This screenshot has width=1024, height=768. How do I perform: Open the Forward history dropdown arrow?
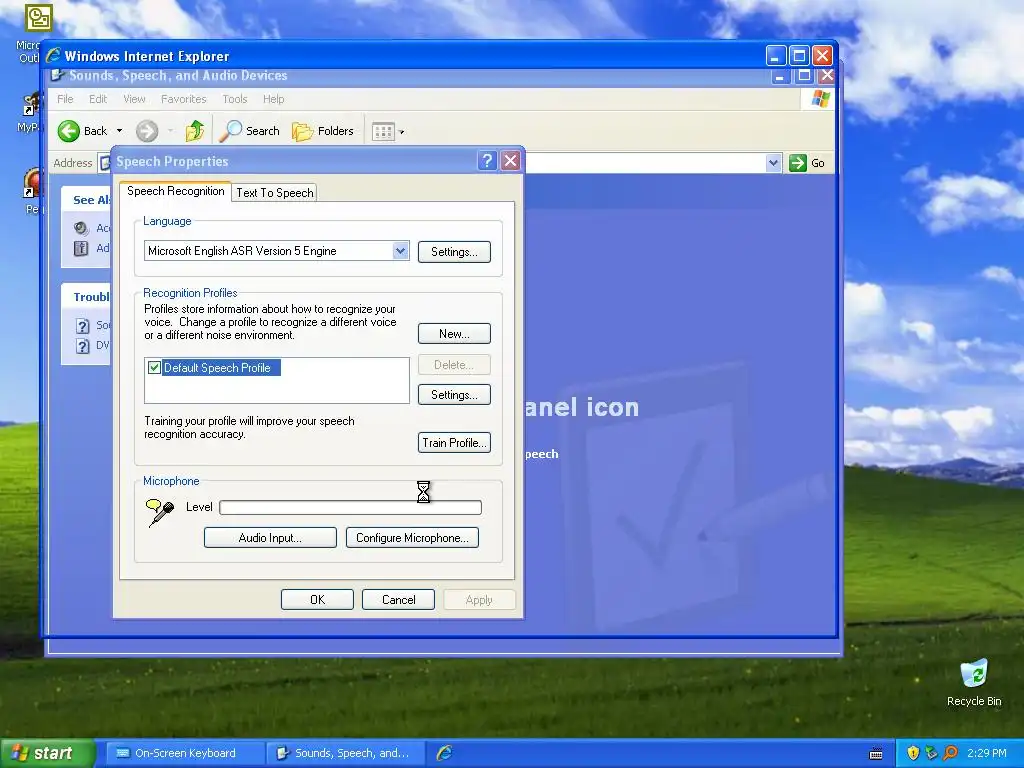(x=170, y=131)
